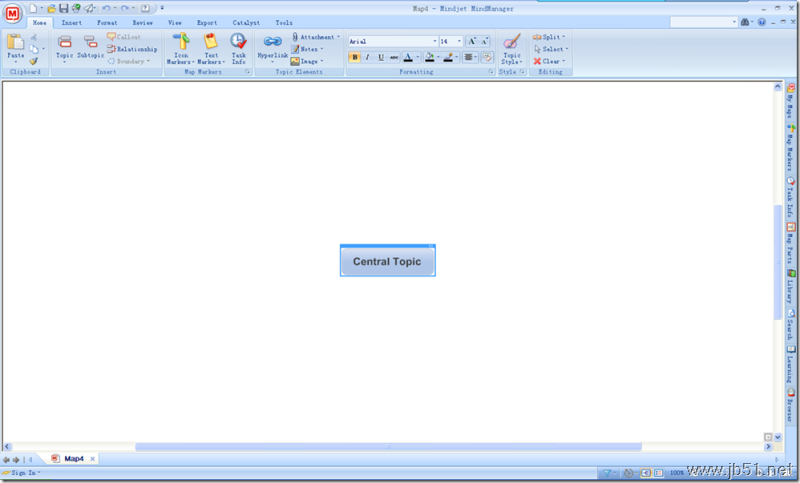Open the Copy dropdown arrow
This screenshot has width=800, height=483.
[43, 49]
